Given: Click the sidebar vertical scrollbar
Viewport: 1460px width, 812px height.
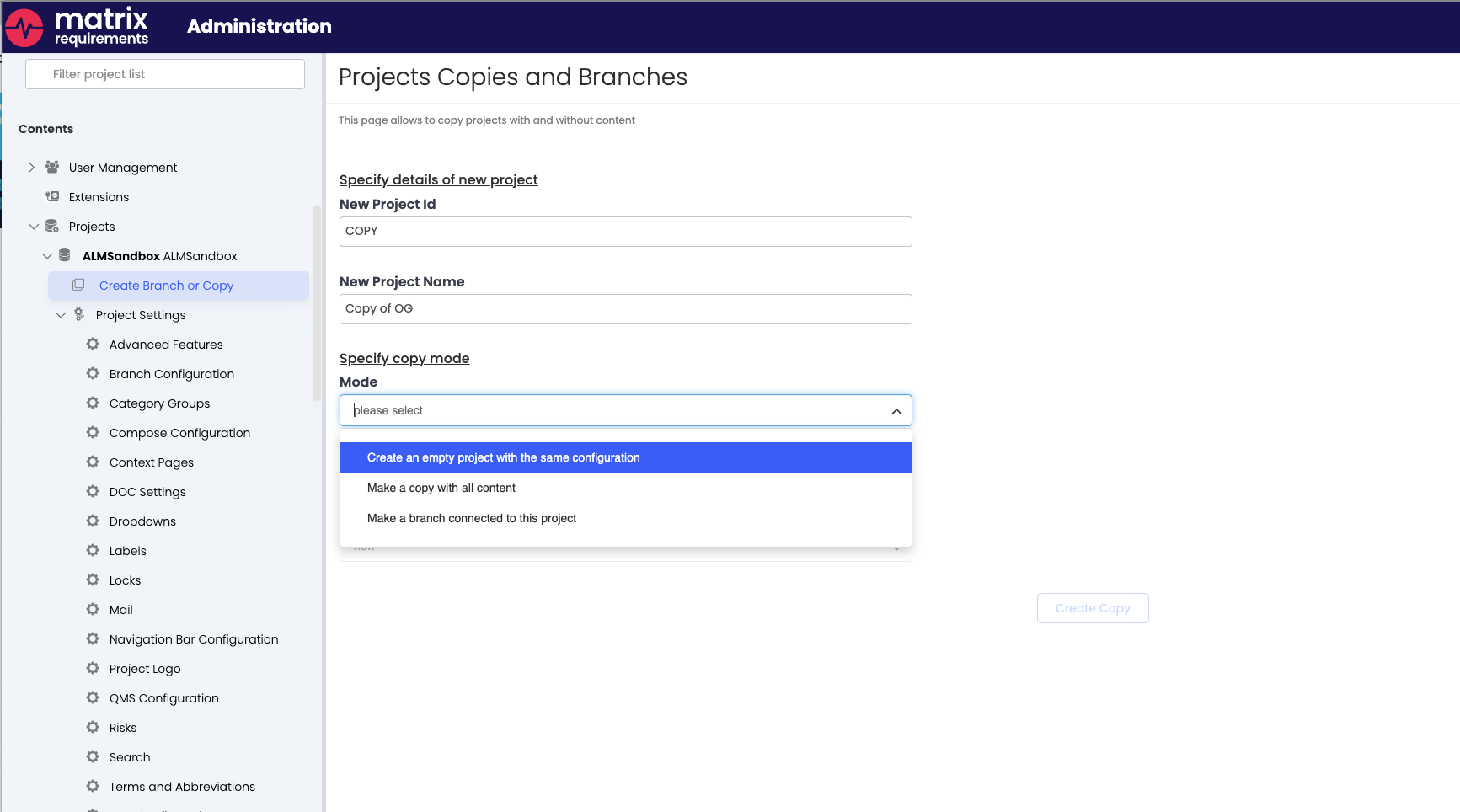Looking at the screenshot, I should point(317,303).
